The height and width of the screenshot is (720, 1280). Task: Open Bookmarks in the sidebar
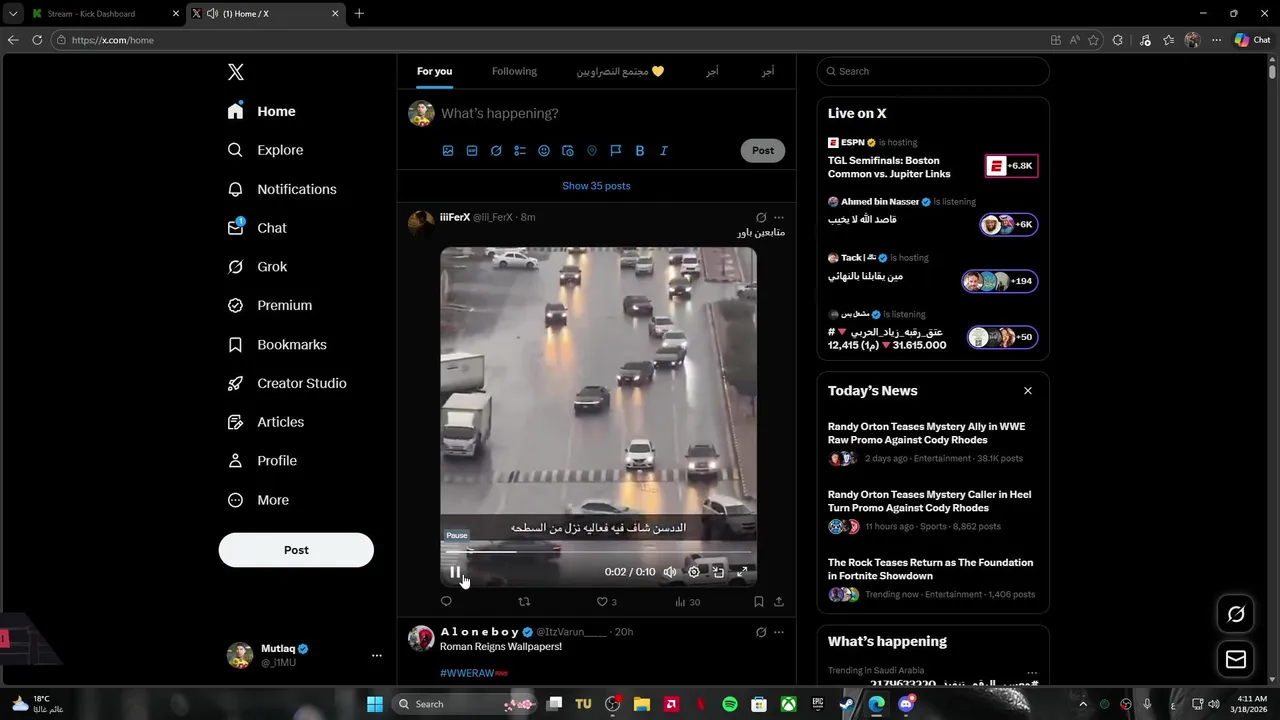[x=277, y=345]
